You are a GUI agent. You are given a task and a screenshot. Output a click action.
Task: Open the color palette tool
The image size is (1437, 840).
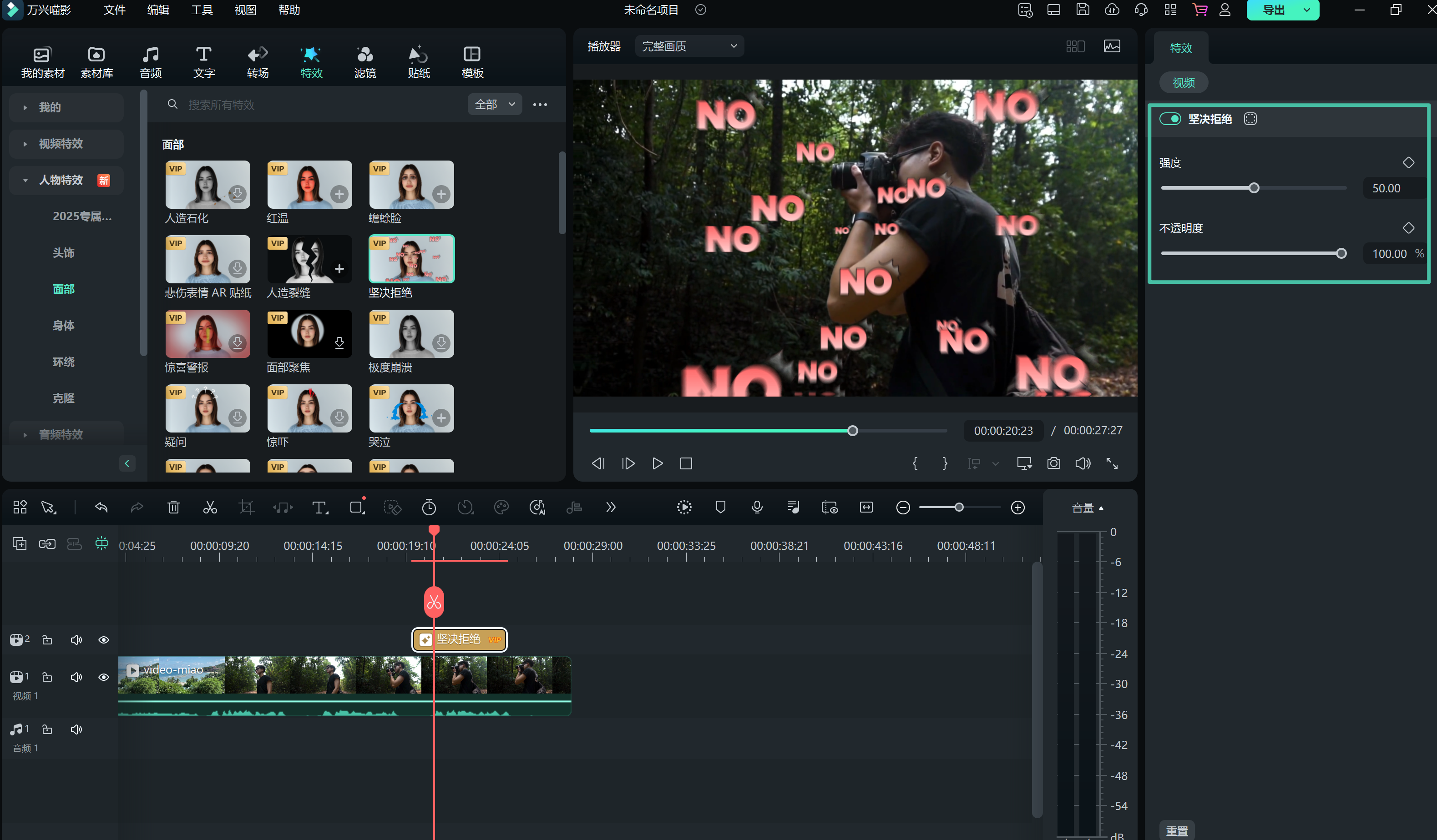click(x=501, y=507)
